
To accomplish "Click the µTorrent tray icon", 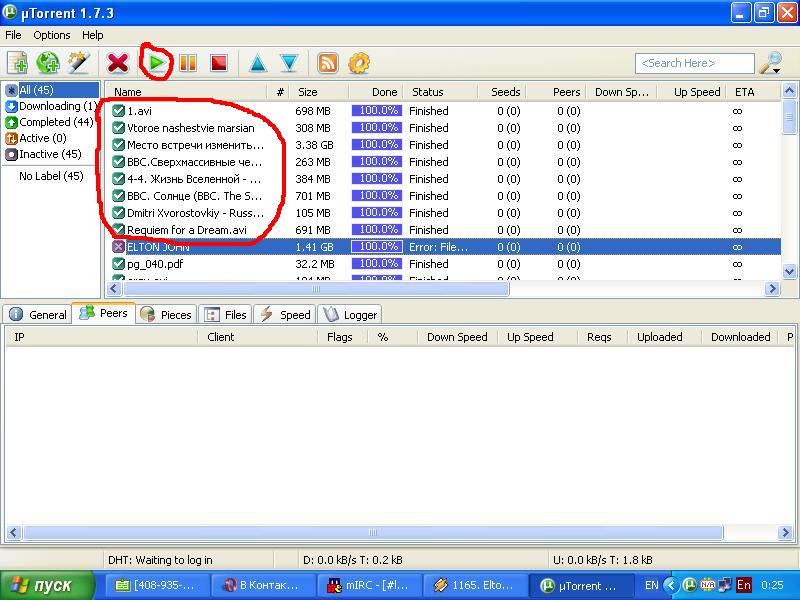I will pos(689,585).
